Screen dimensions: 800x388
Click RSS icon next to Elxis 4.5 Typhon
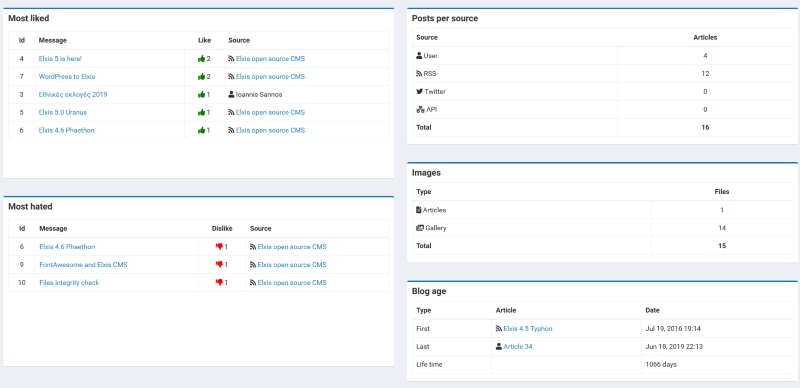(498, 329)
